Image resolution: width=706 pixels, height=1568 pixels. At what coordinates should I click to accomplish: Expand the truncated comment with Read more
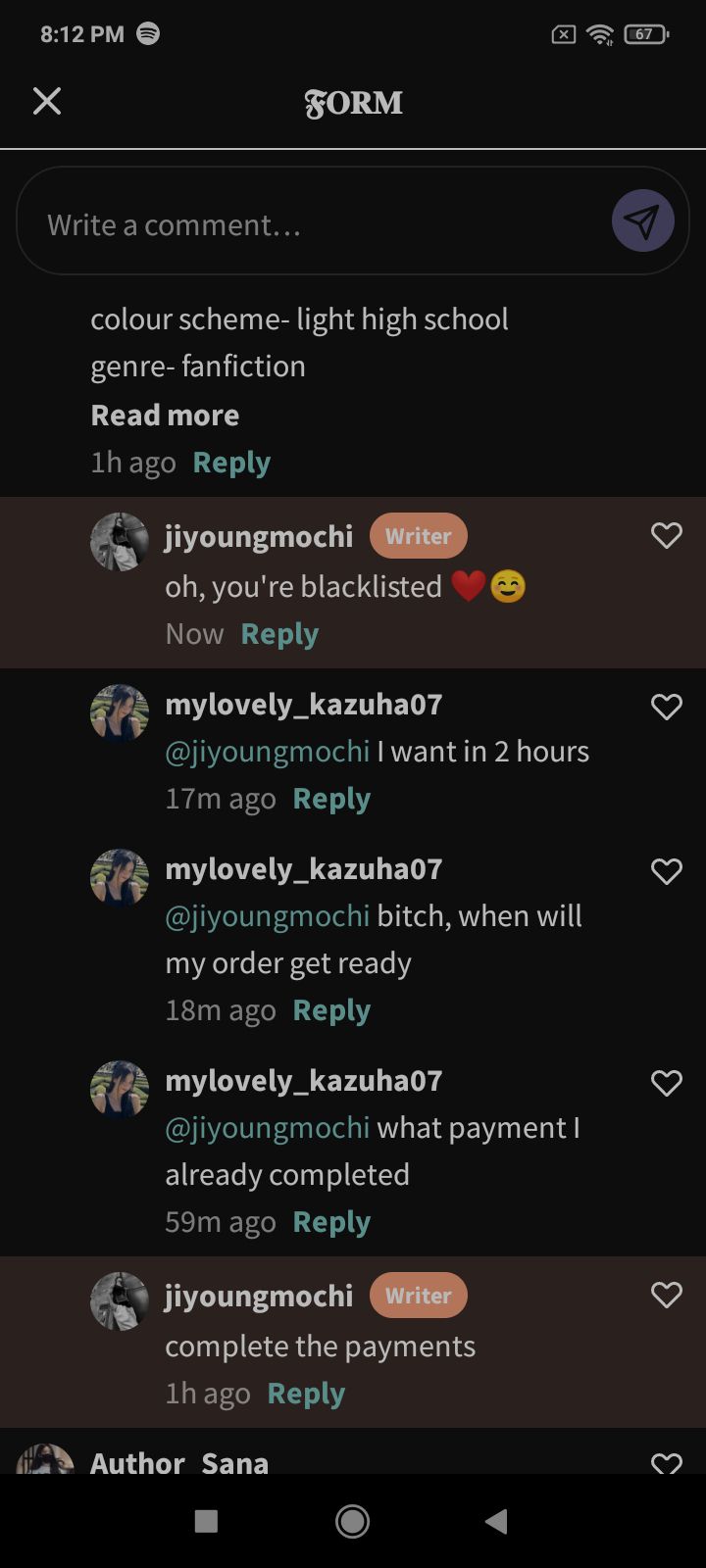pos(165,415)
